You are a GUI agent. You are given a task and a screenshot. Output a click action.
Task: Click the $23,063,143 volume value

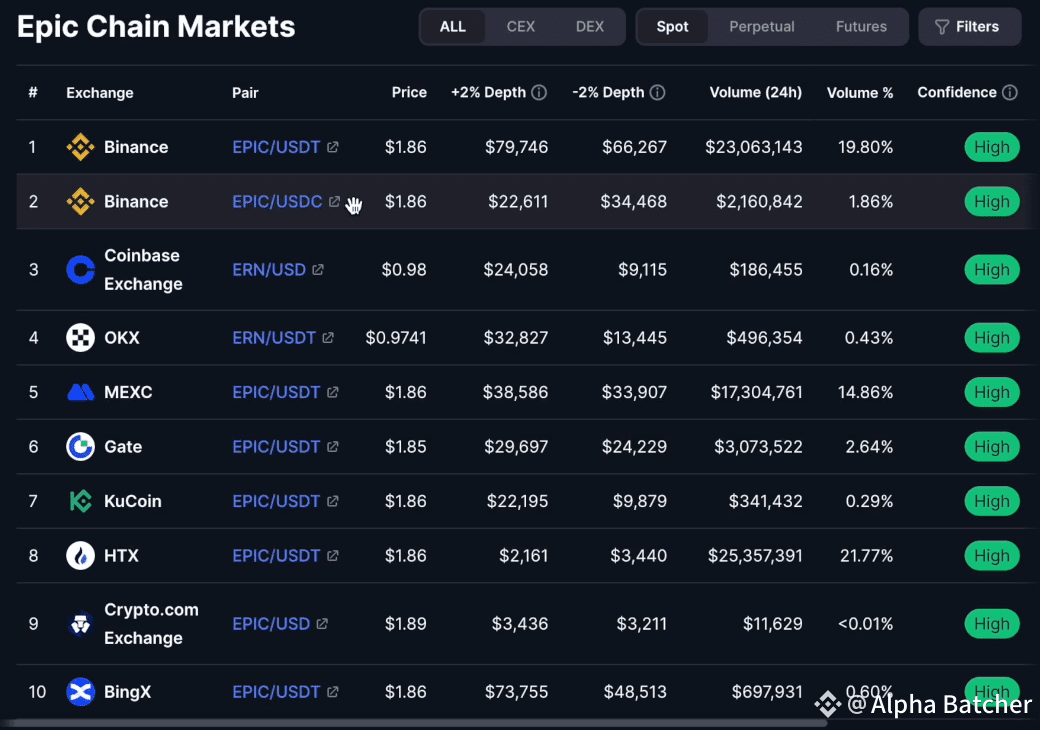(753, 147)
